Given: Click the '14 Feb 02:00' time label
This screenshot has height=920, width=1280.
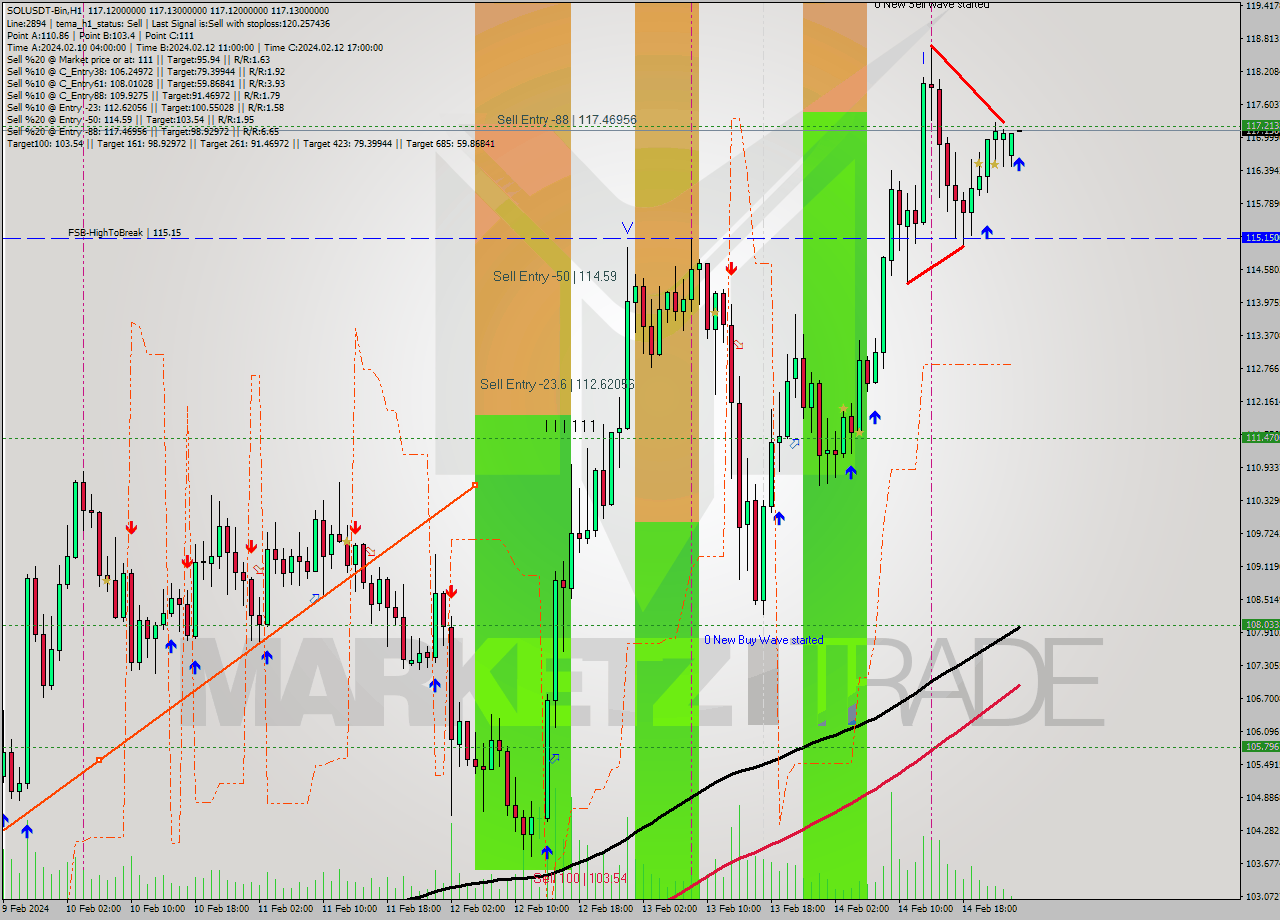Looking at the screenshot, I should pos(861,910).
